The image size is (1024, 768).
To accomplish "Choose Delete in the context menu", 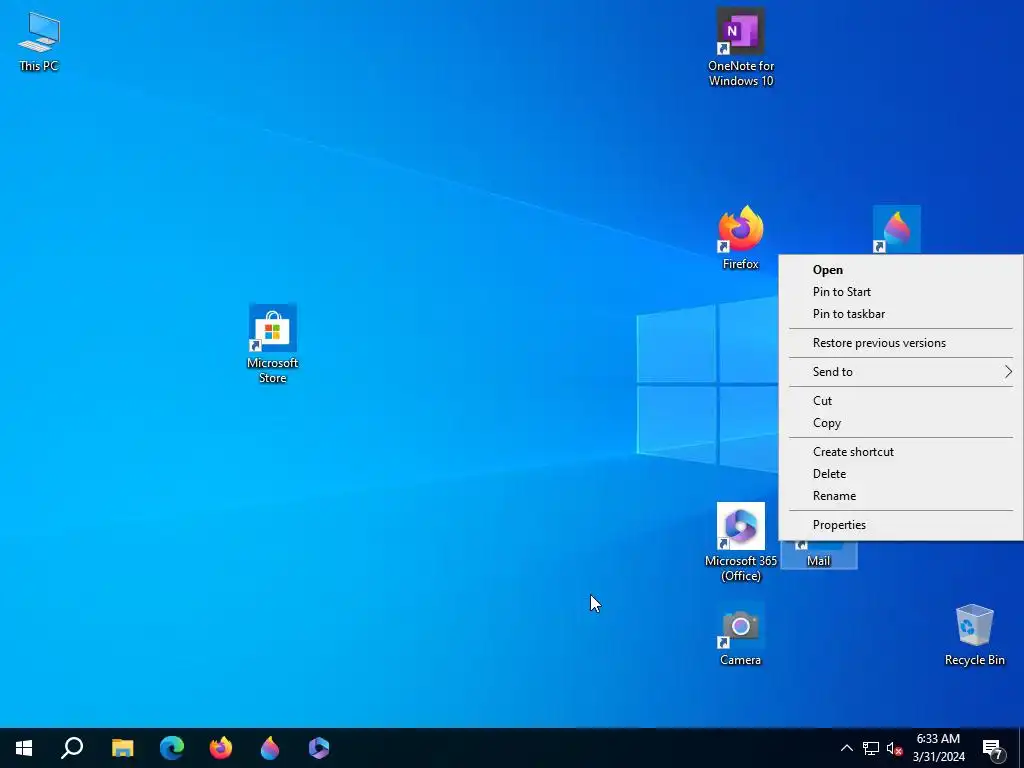I will [901, 473].
